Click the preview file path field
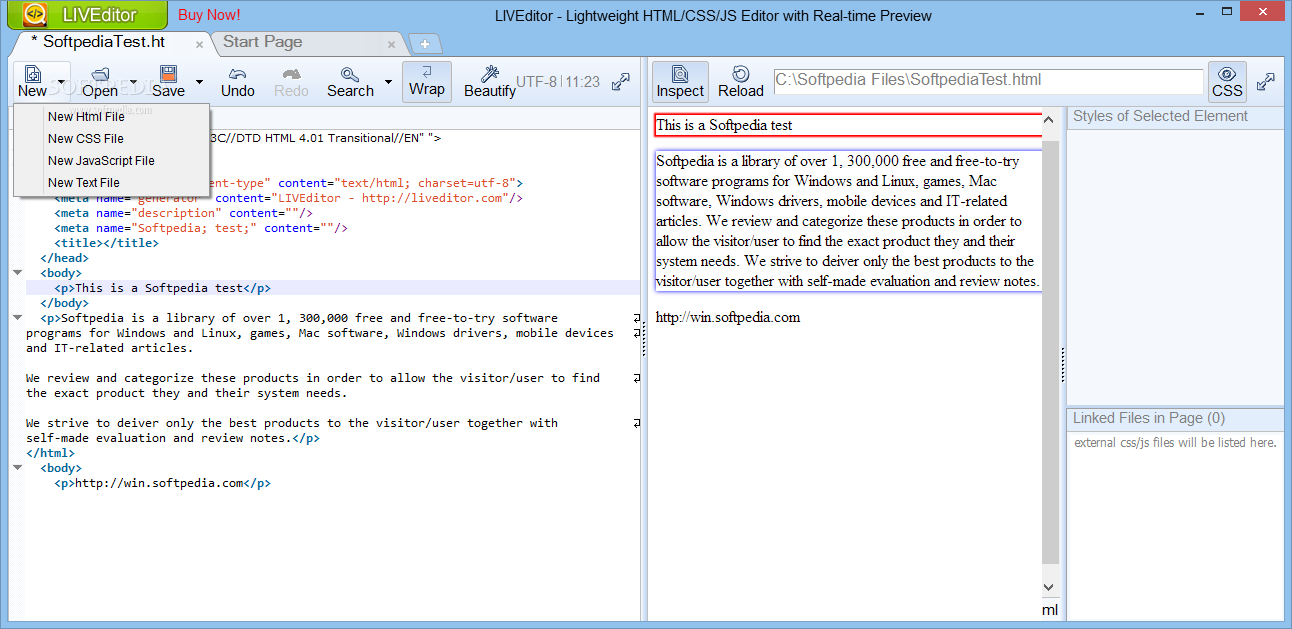This screenshot has height=629, width=1292. tap(988, 80)
